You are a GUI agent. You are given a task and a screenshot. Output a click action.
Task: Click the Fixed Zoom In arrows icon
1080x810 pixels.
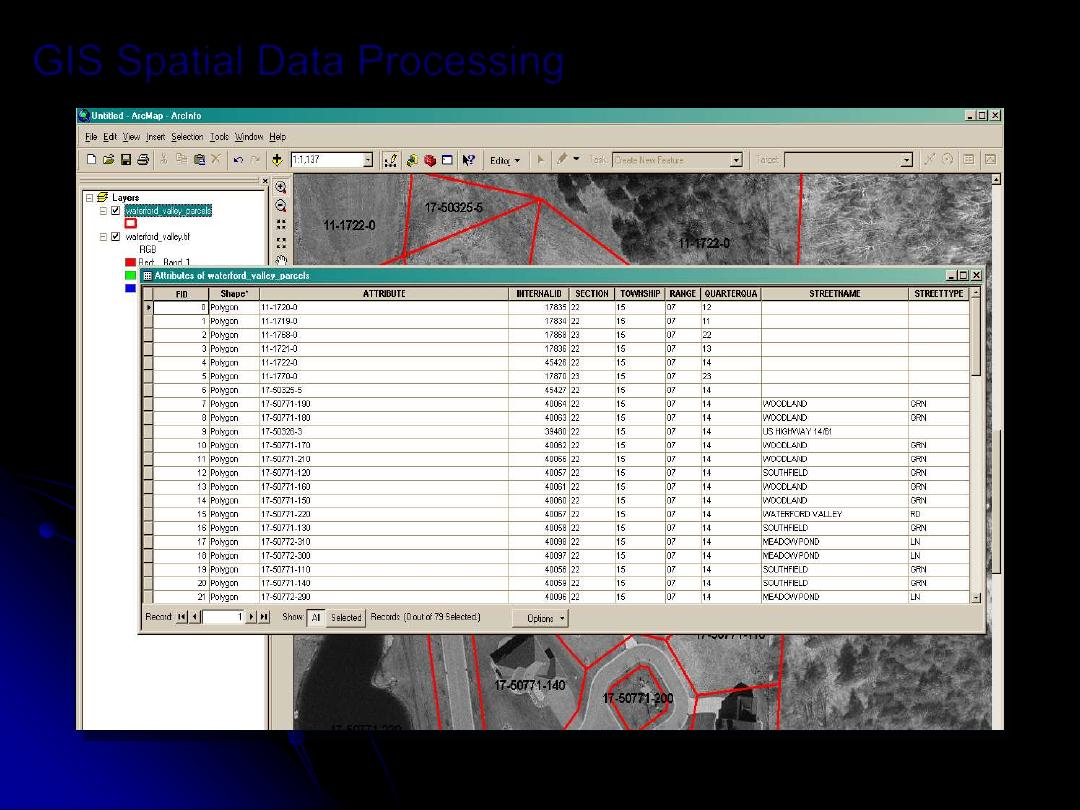pyautogui.click(x=281, y=225)
